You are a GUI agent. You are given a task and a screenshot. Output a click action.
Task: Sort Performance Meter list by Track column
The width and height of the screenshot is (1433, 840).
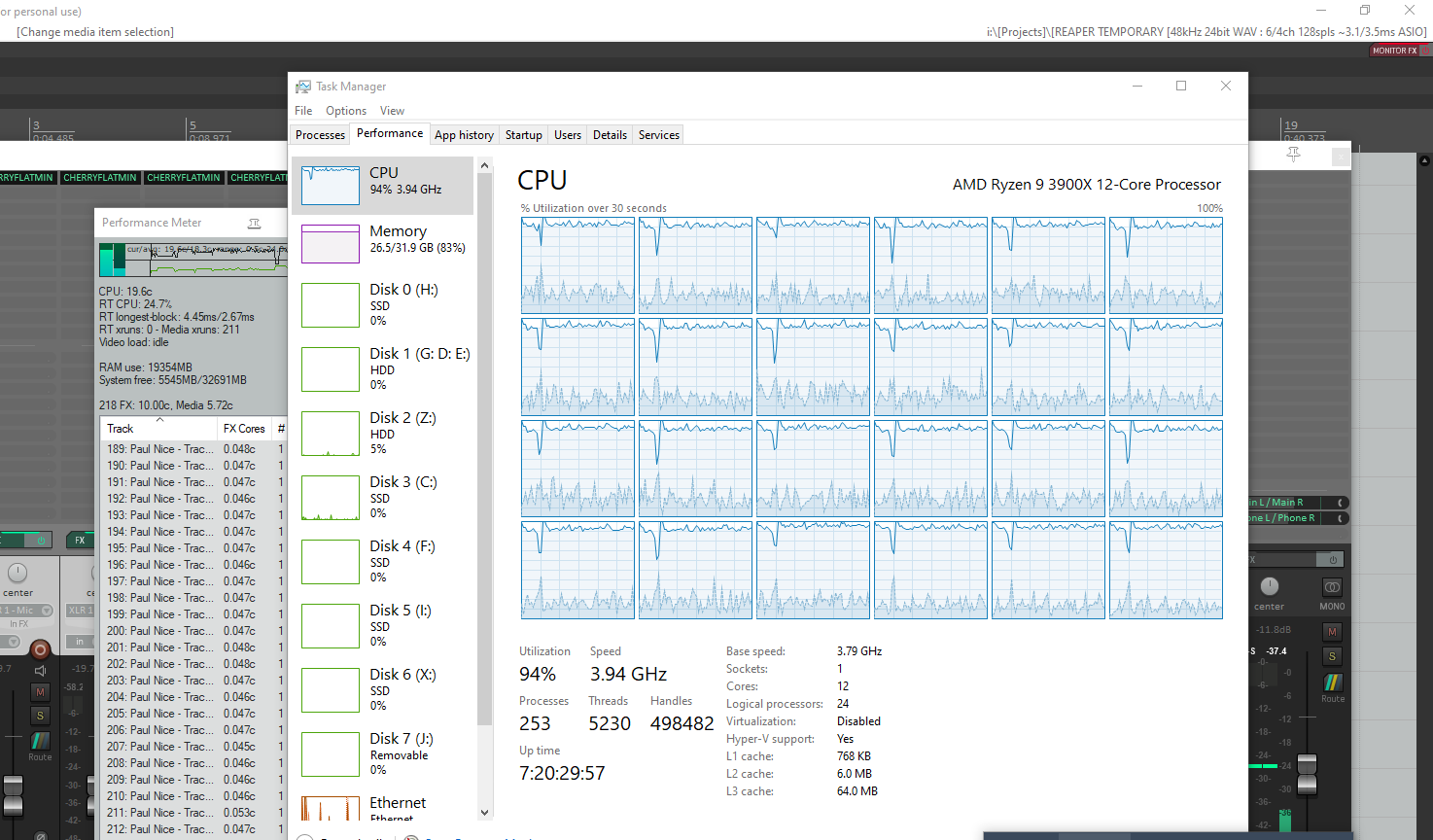pos(158,429)
